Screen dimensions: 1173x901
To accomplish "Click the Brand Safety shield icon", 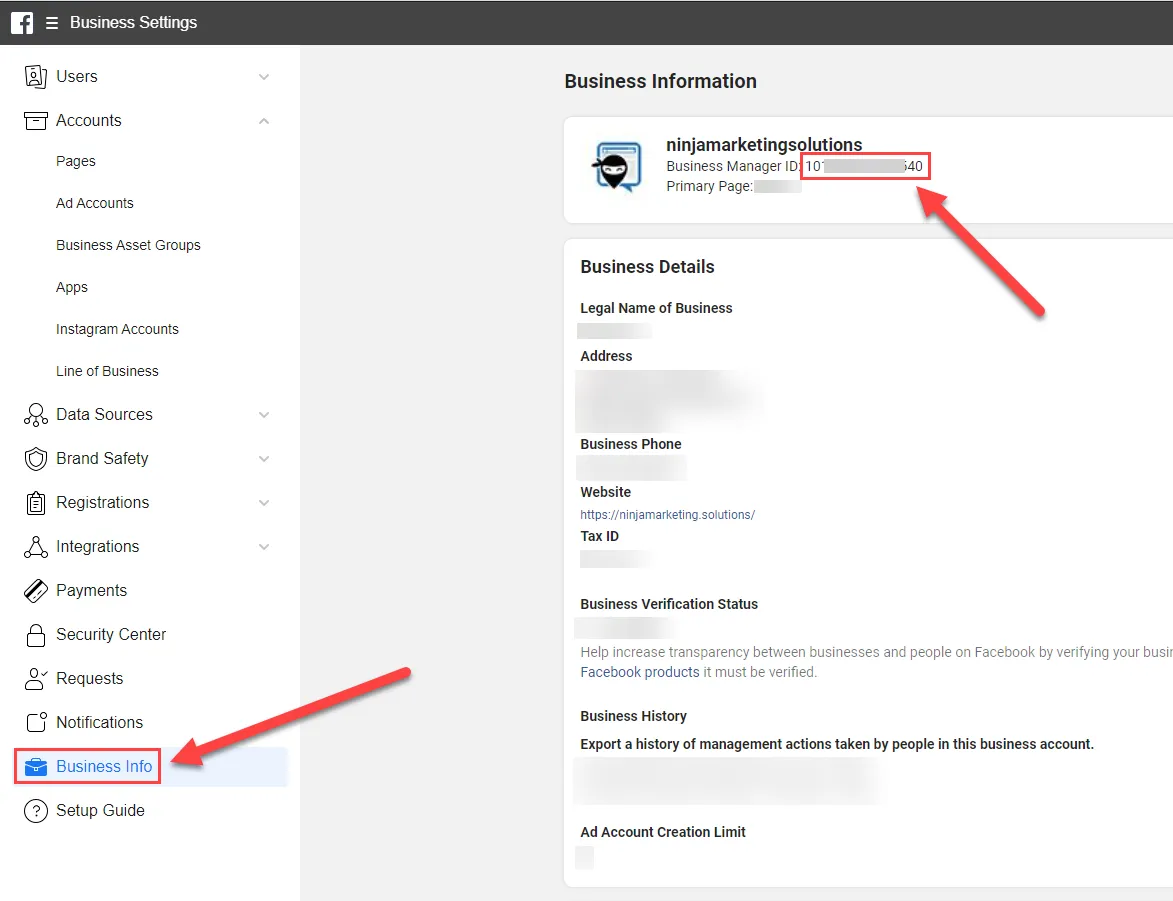I will click(35, 459).
